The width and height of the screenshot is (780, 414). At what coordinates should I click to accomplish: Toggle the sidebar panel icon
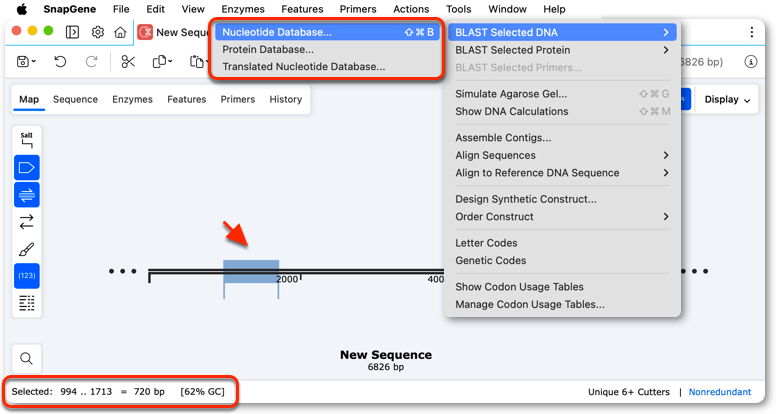click(x=73, y=32)
